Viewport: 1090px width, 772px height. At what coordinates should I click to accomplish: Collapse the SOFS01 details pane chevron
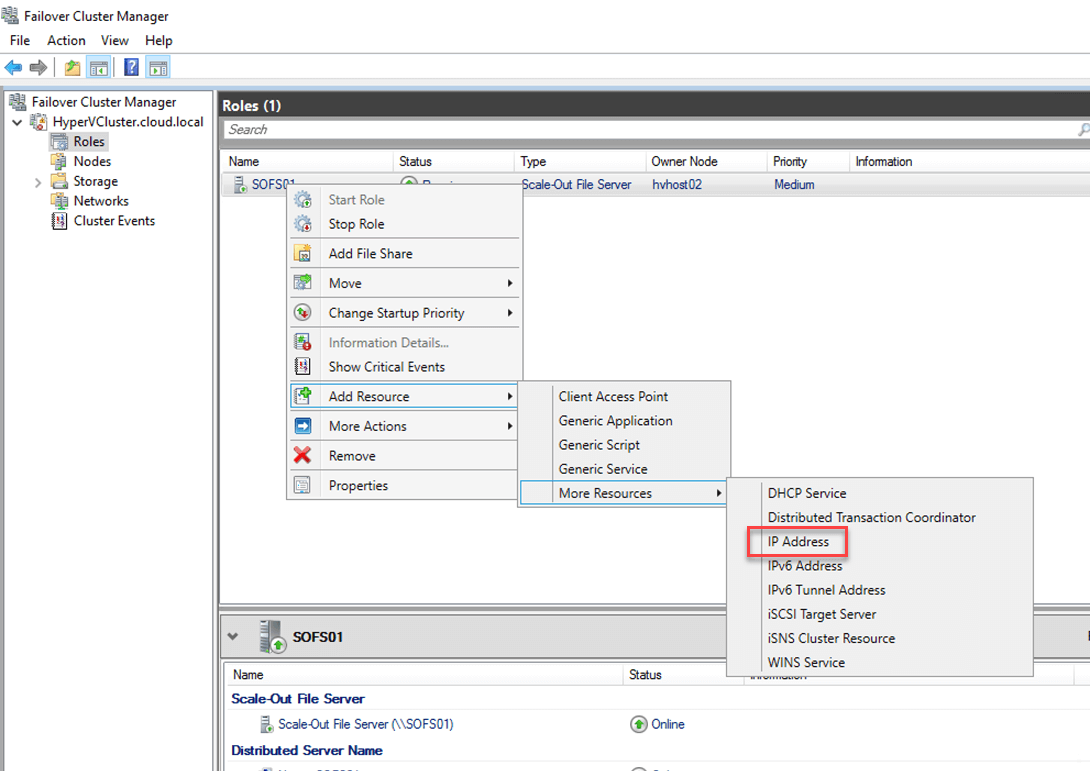point(233,636)
